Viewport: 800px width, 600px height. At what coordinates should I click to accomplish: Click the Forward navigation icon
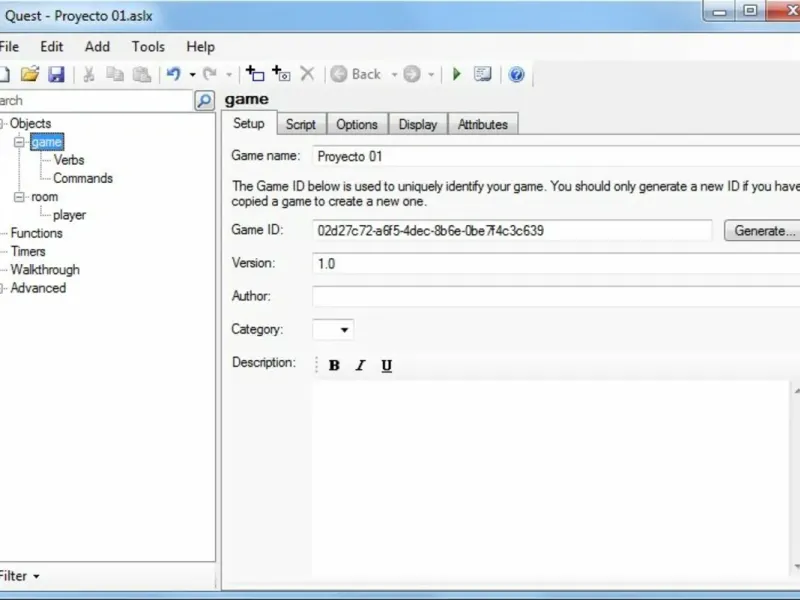pyautogui.click(x=412, y=74)
